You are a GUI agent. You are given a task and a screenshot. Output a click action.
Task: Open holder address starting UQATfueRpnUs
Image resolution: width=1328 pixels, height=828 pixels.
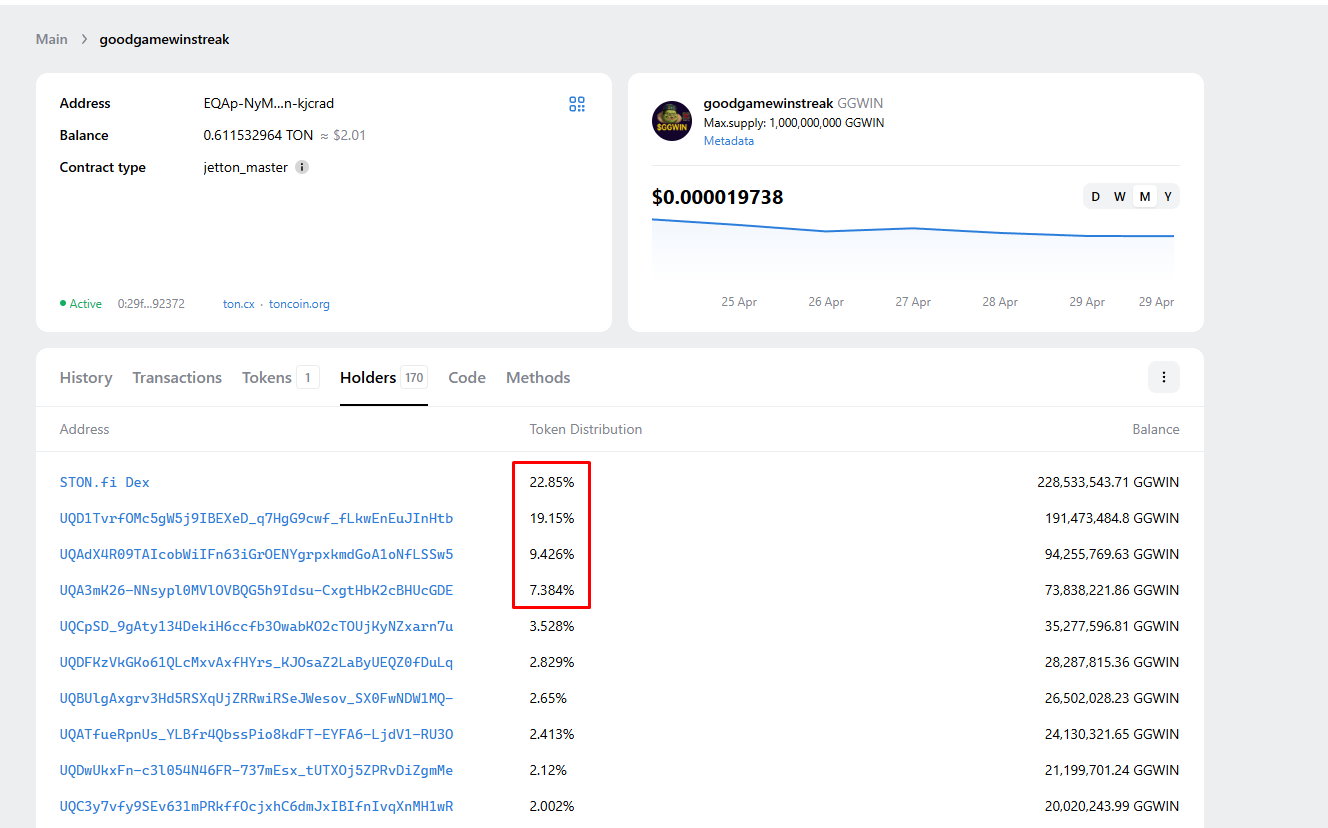click(257, 734)
